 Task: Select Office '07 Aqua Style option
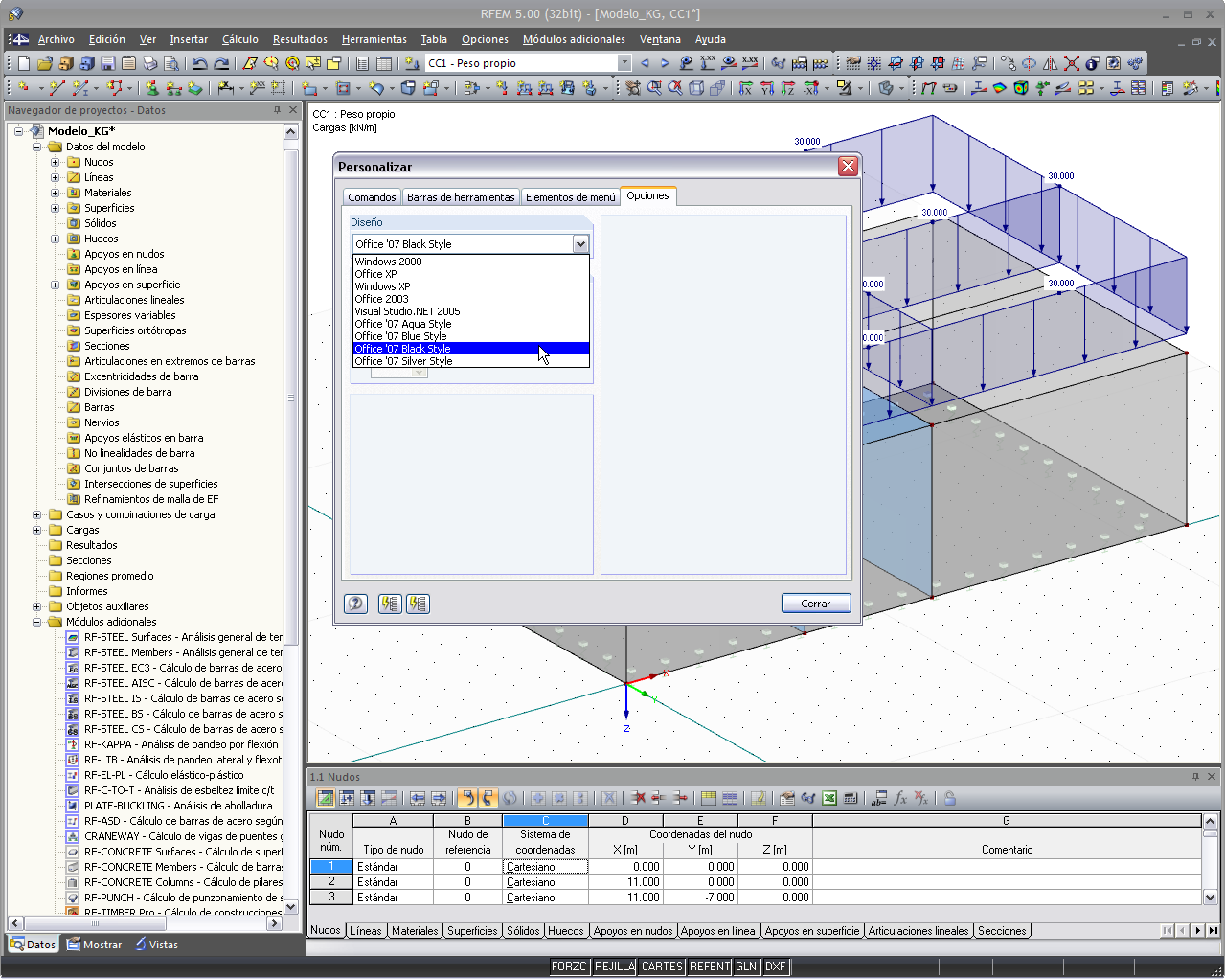pos(470,324)
